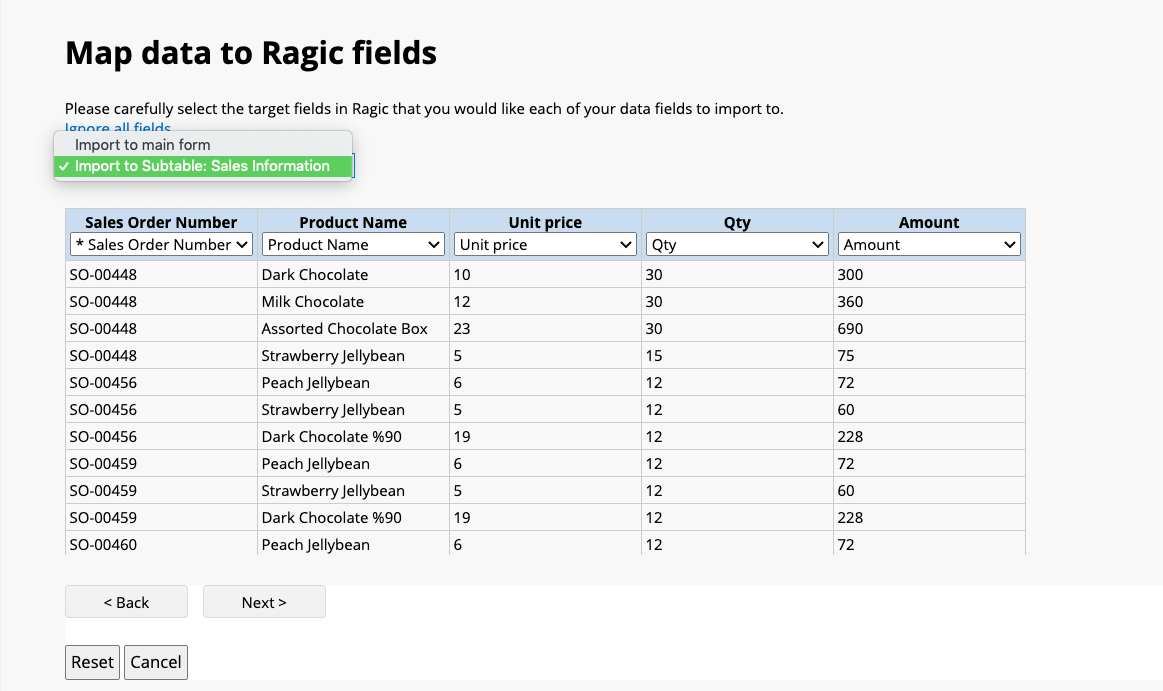Click the unit price value 10

point(462,274)
